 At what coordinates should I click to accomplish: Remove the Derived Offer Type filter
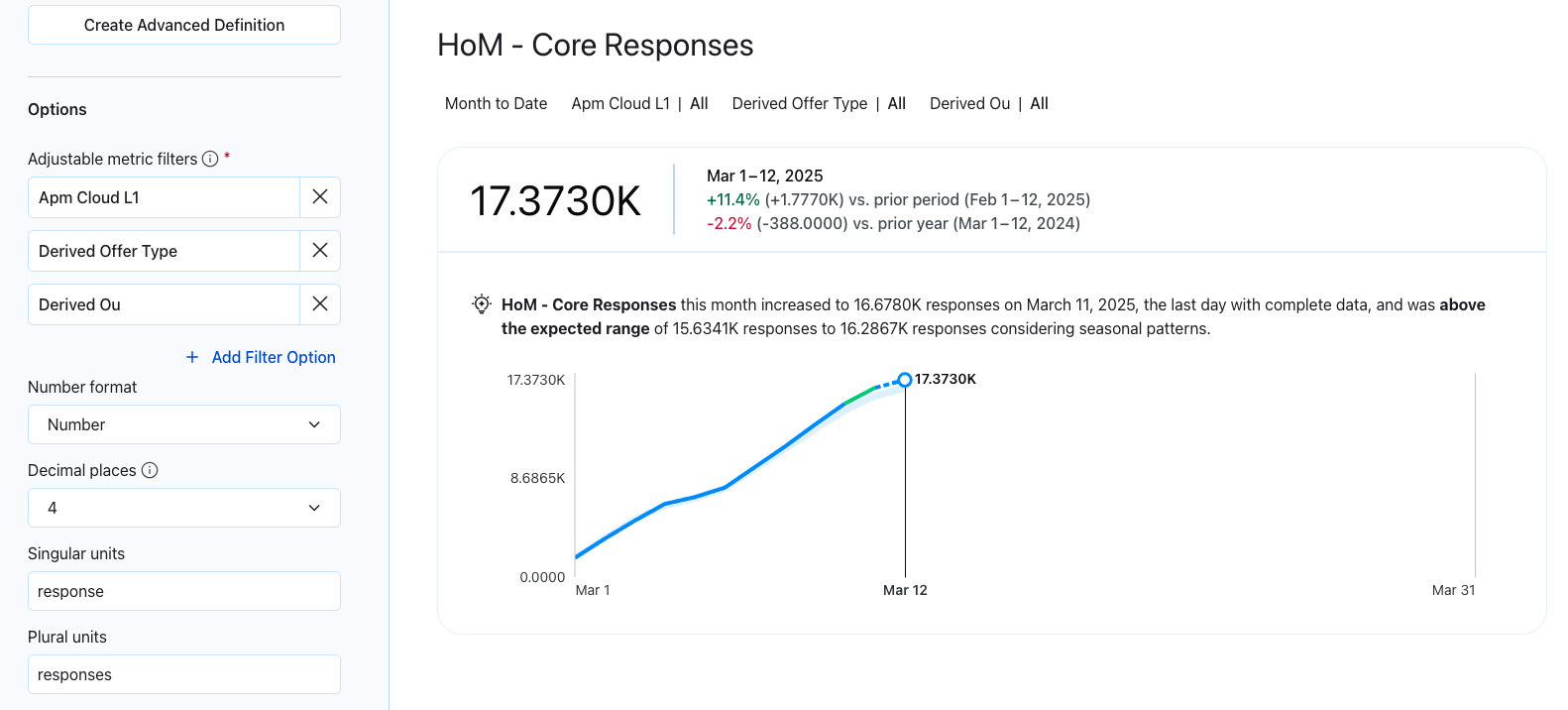pyautogui.click(x=320, y=251)
